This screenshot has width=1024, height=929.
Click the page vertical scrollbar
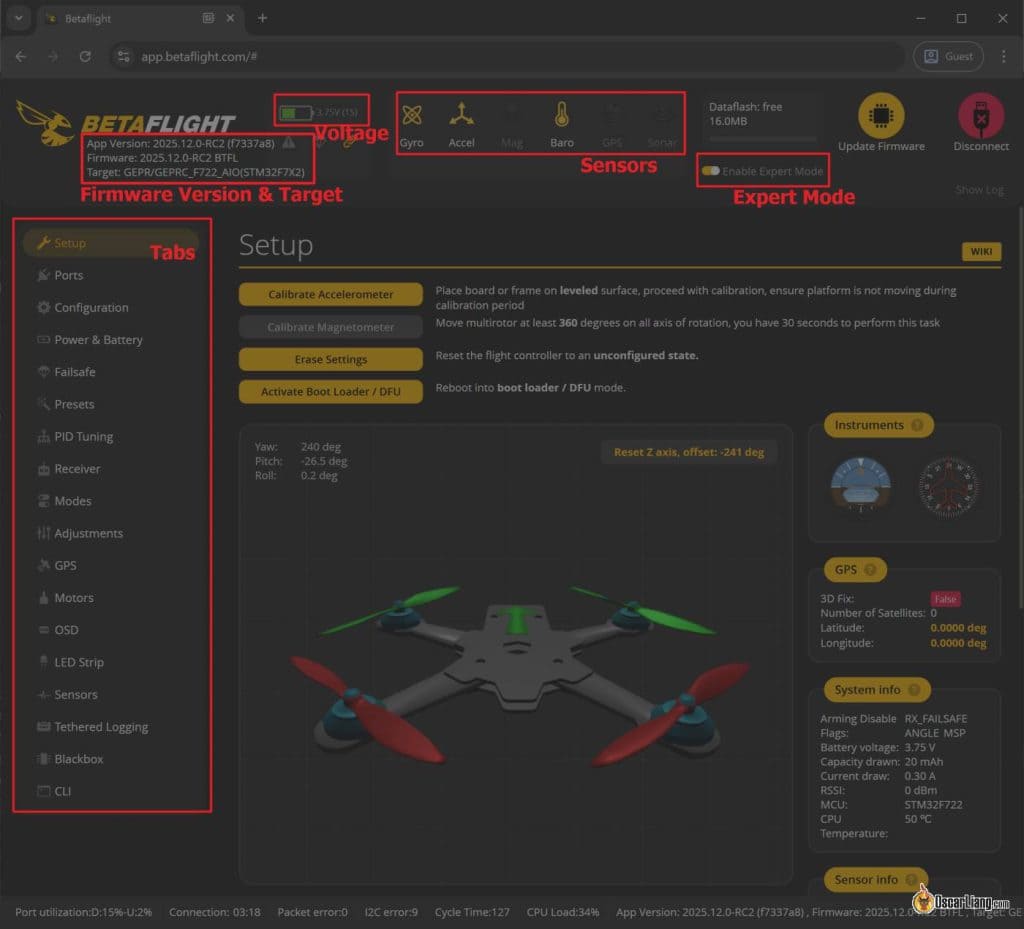coord(1020,408)
